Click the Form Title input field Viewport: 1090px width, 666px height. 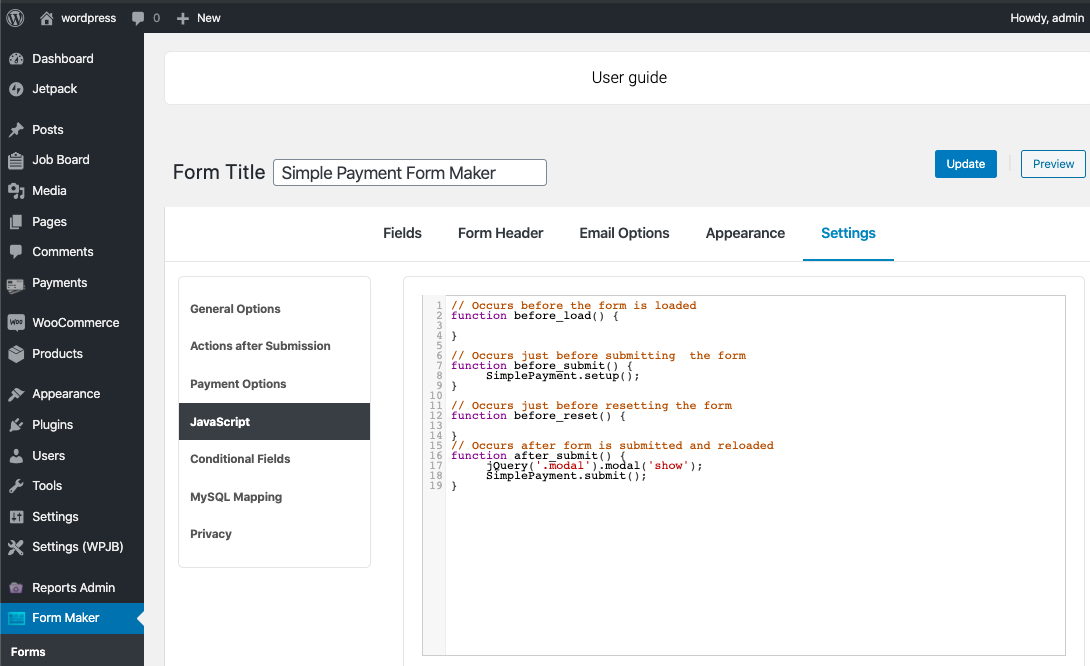[409, 172]
